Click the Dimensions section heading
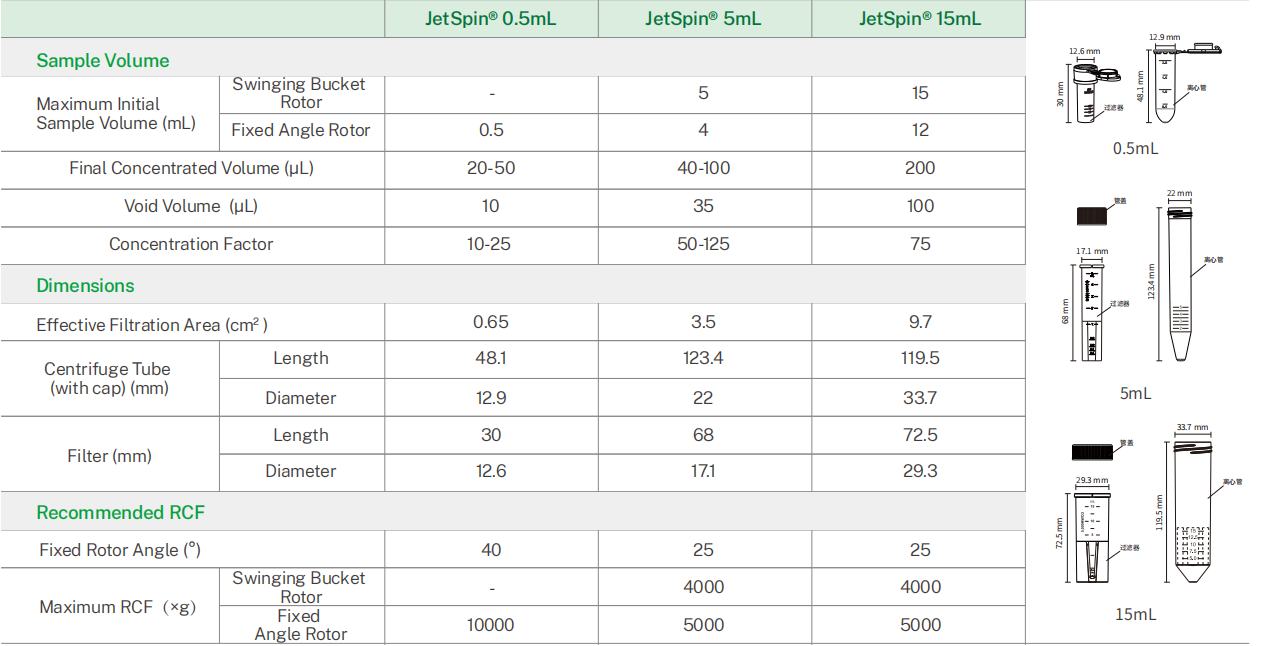Screen dimensions: 1288x646 pos(85,286)
